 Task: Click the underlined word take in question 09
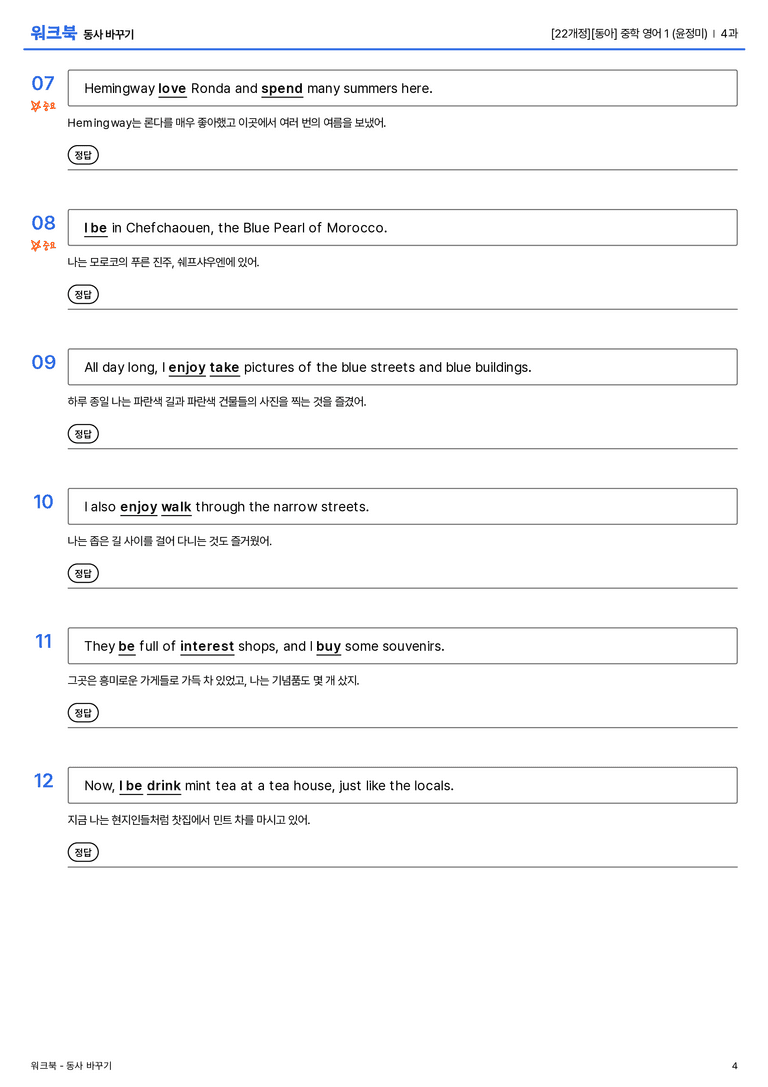(225, 367)
